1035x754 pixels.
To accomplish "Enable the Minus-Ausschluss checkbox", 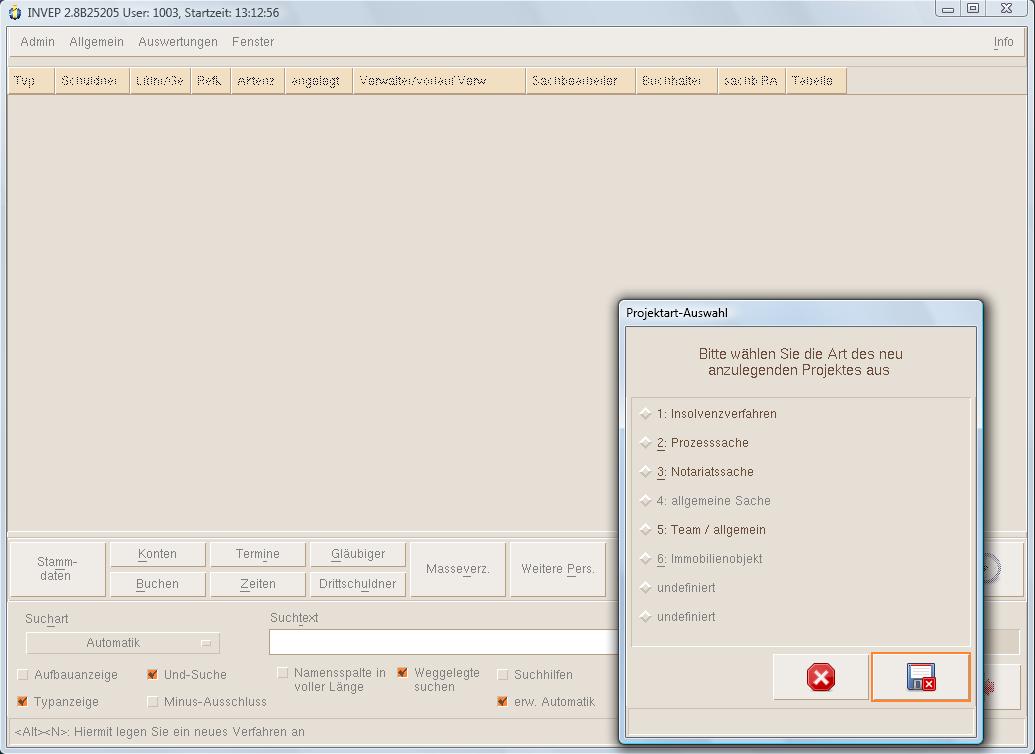I will click(x=152, y=701).
